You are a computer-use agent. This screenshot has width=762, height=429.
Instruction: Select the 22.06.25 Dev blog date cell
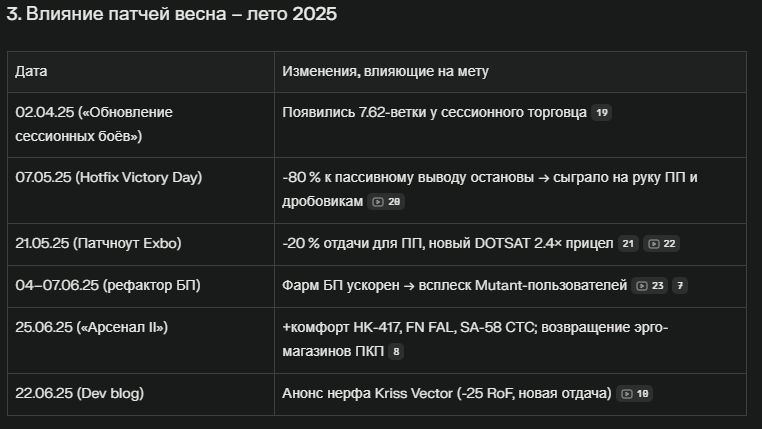pyautogui.click(x=141, y=394)
